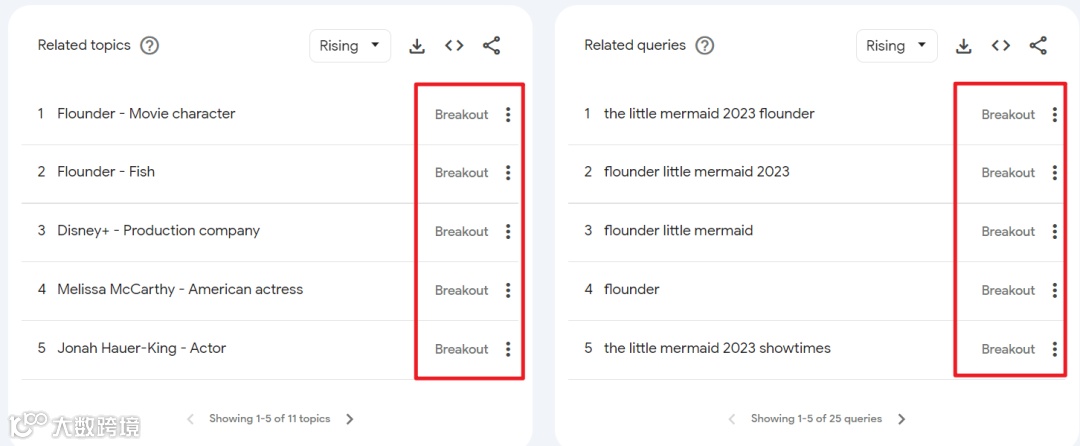
Task: Open 'the little mermaid 2023 flounder' query
Action: pyautogui.click(x=709, y=114)
